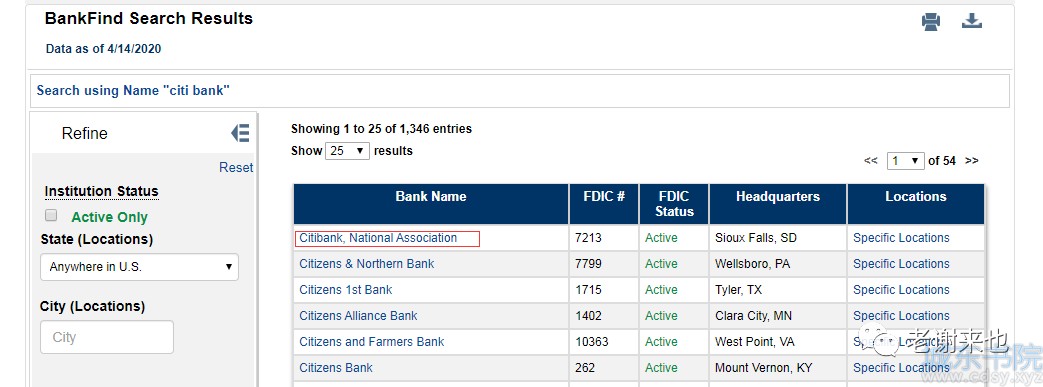Select Tyler, TX headquarters cell
1043x387 pixels.
click(x=778, y=290)
